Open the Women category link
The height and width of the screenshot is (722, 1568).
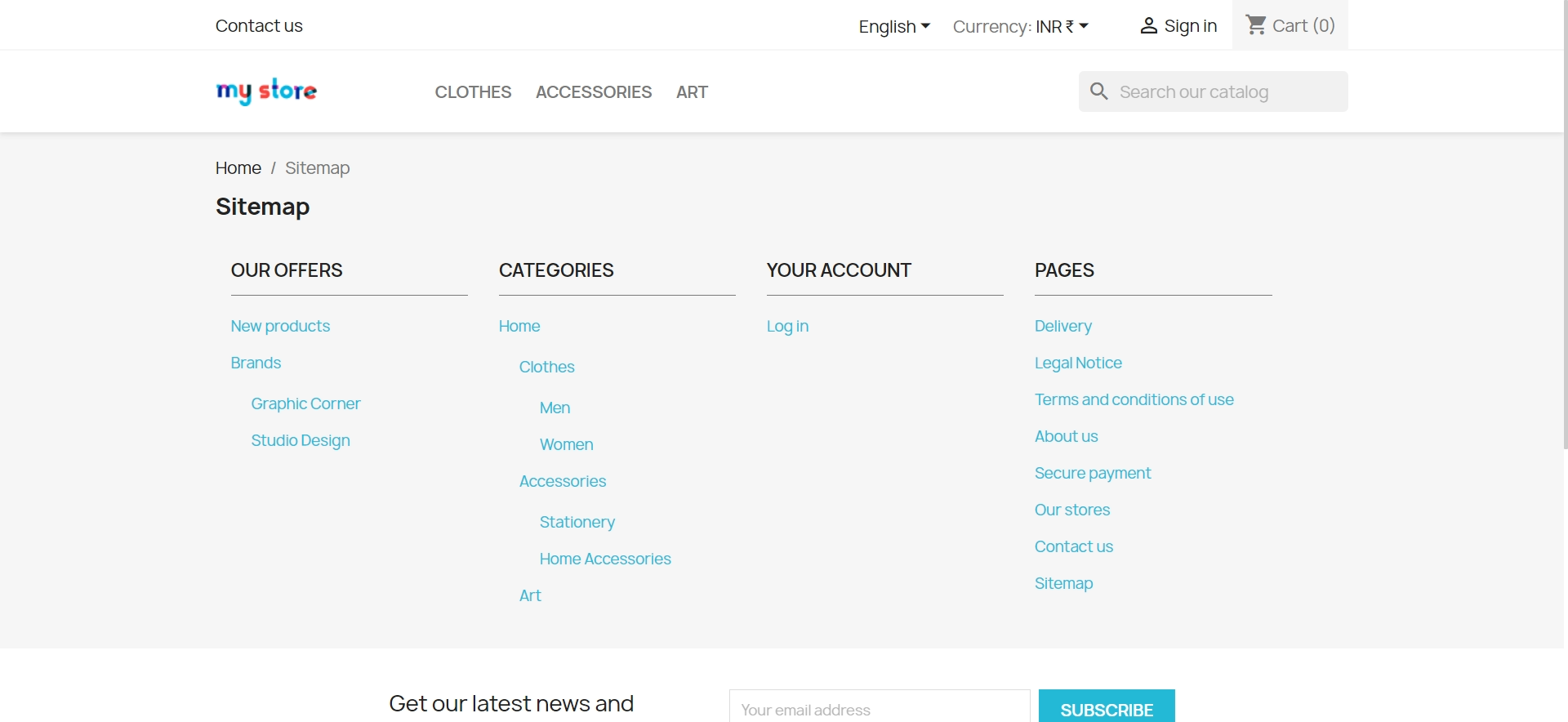click(x=566, y=444)
